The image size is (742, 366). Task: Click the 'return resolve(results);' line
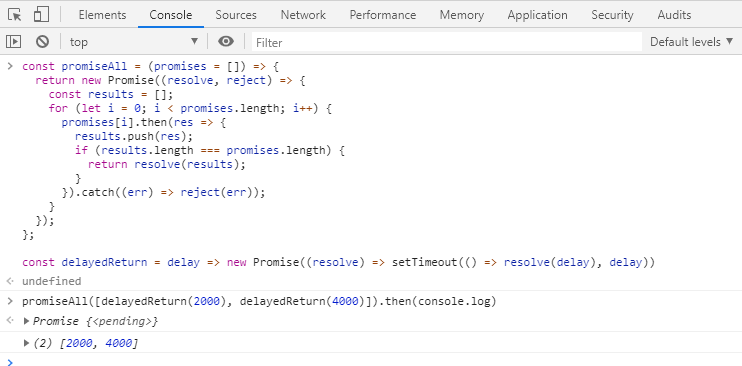[x=167, y=164]
